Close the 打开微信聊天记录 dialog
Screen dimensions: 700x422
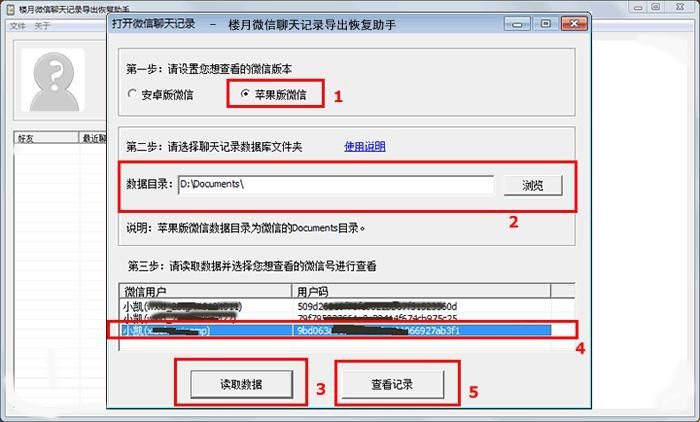click(x=574, y=24)
